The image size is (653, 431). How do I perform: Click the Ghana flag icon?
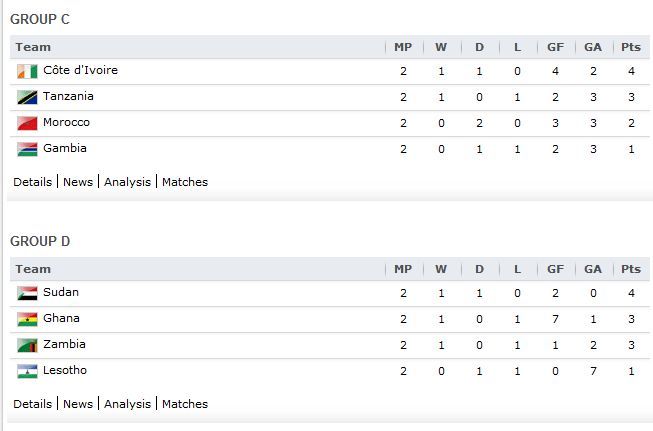coord(27,319)
